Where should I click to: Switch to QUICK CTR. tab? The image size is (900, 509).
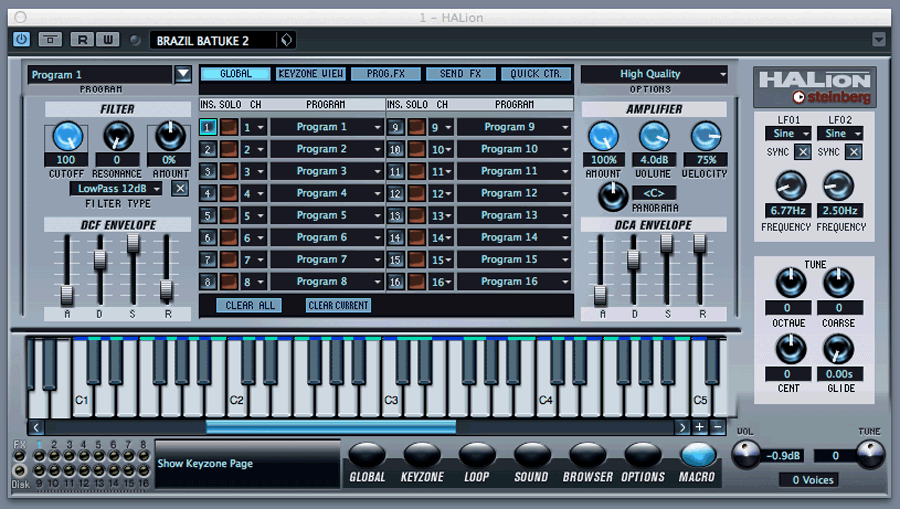point(536,74)
